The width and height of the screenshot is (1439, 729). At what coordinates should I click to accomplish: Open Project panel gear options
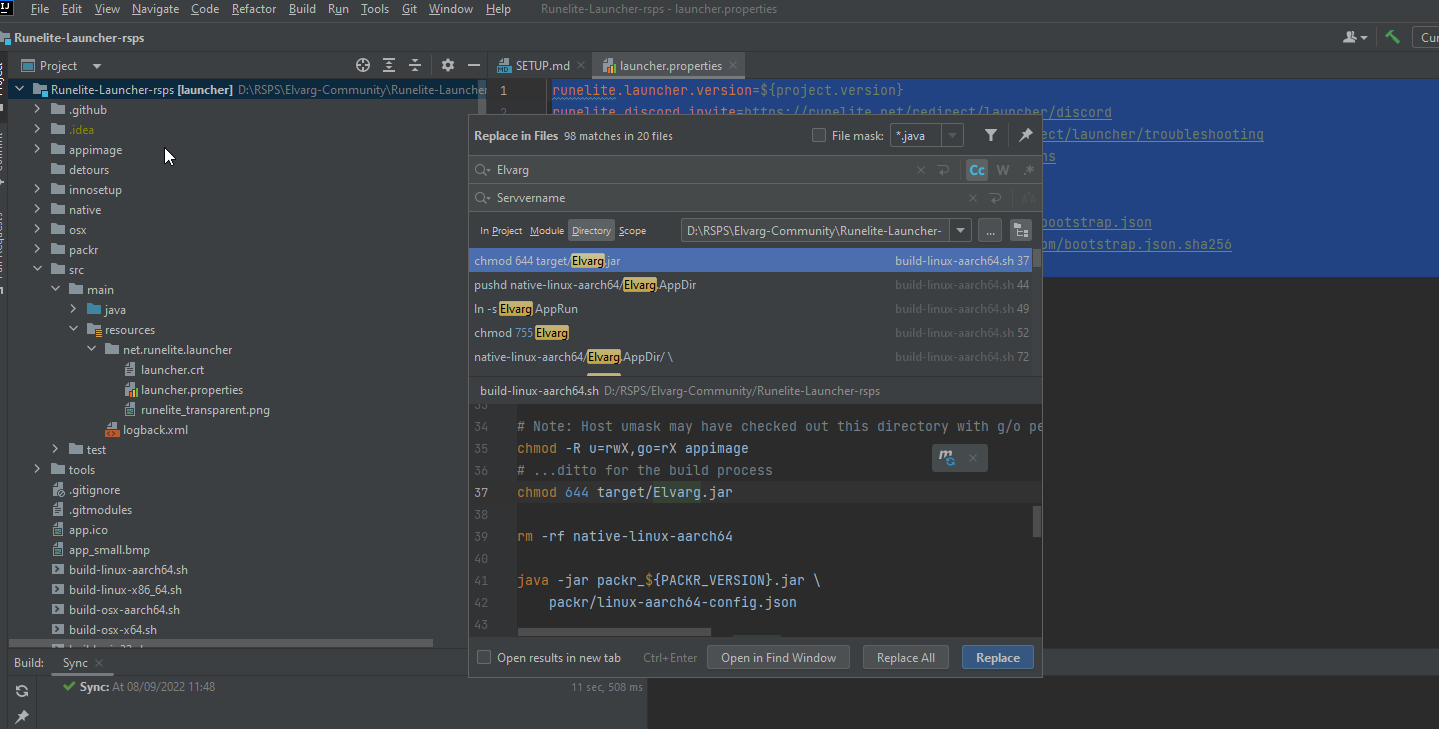[448, 65]
